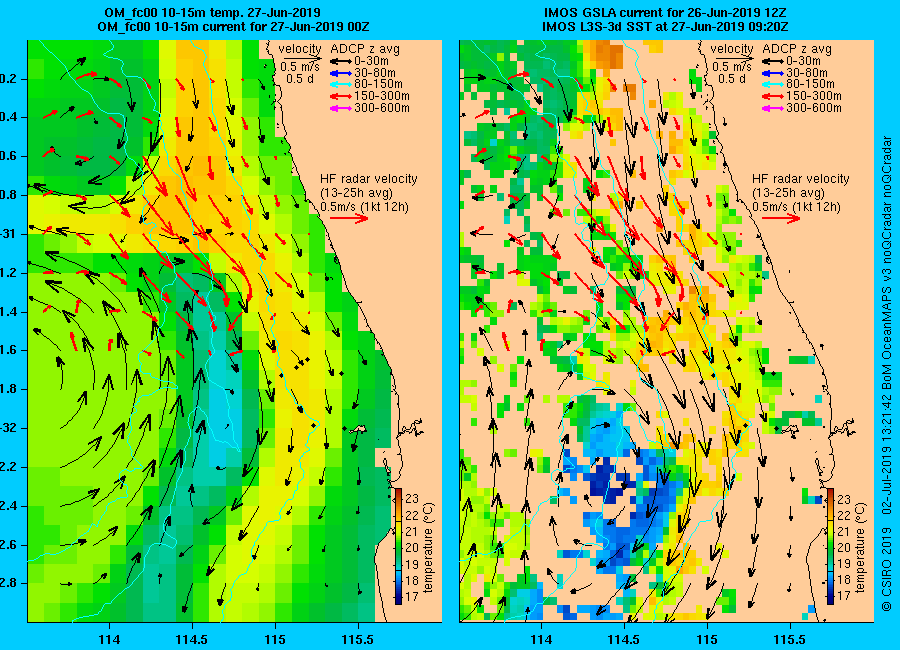The width and height of the screenshot is (900, 650).
Task: Click 'temperature (°C)' label on IMOS colorbar
Action: pyautogui.click(x=861, y=548)
